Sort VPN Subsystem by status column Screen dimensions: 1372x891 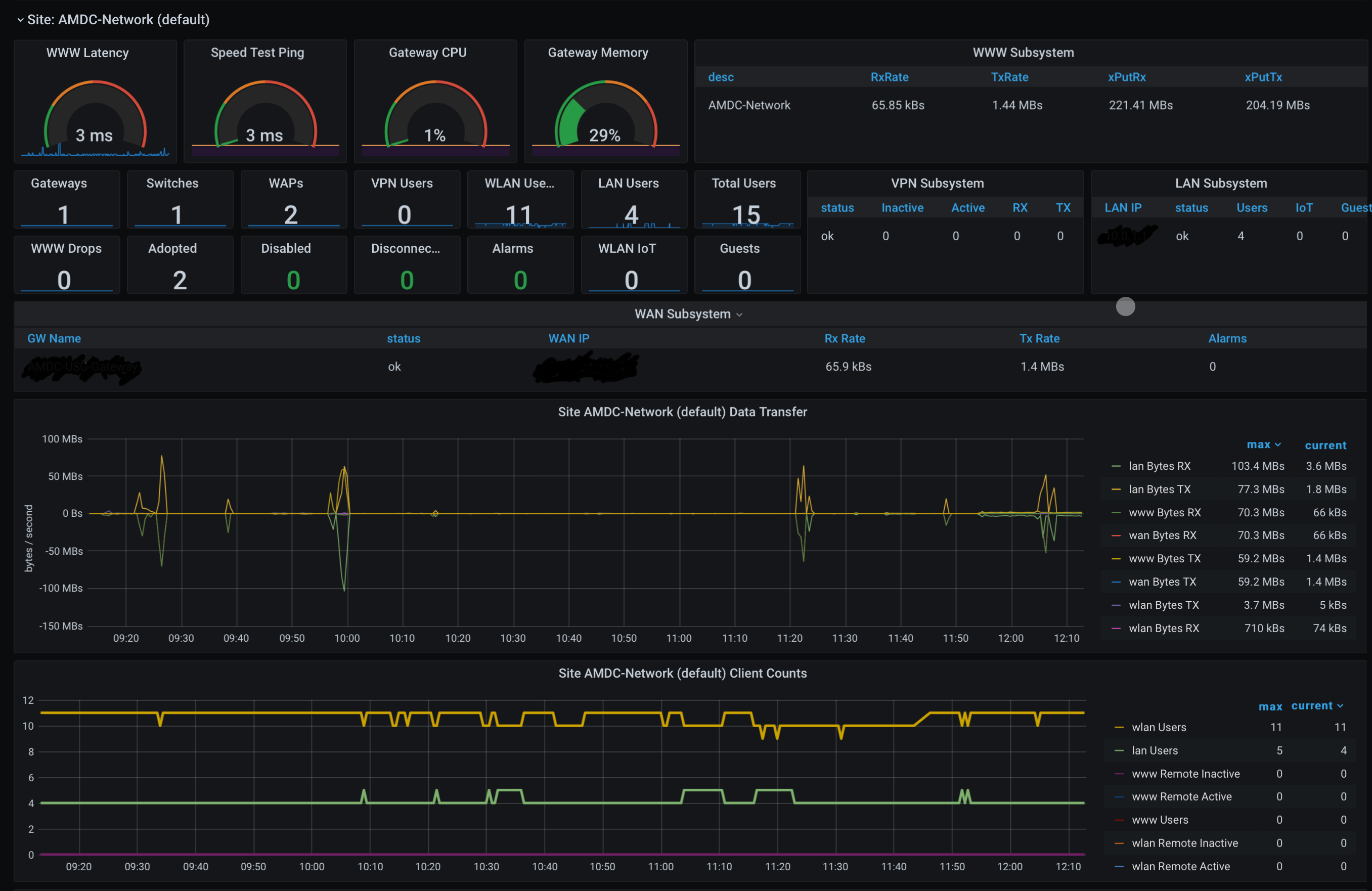pos(837,207)
